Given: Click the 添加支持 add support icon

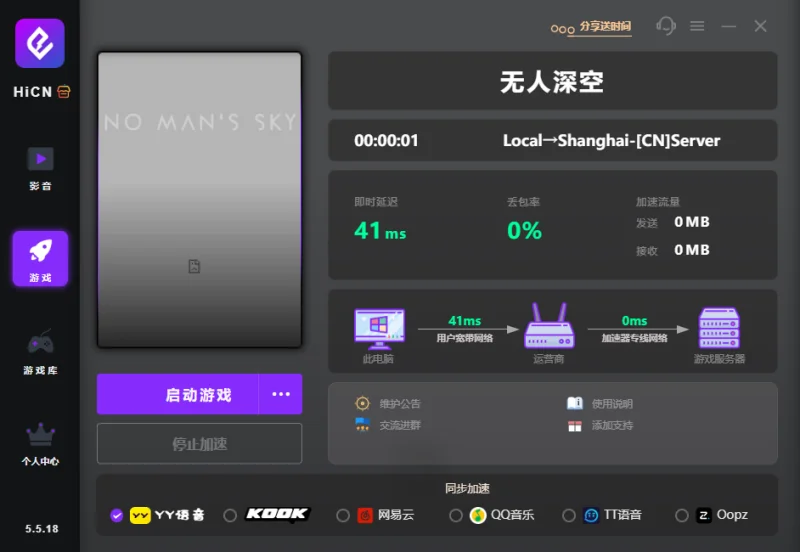Looking at the screenshot, I should [574, 425].
